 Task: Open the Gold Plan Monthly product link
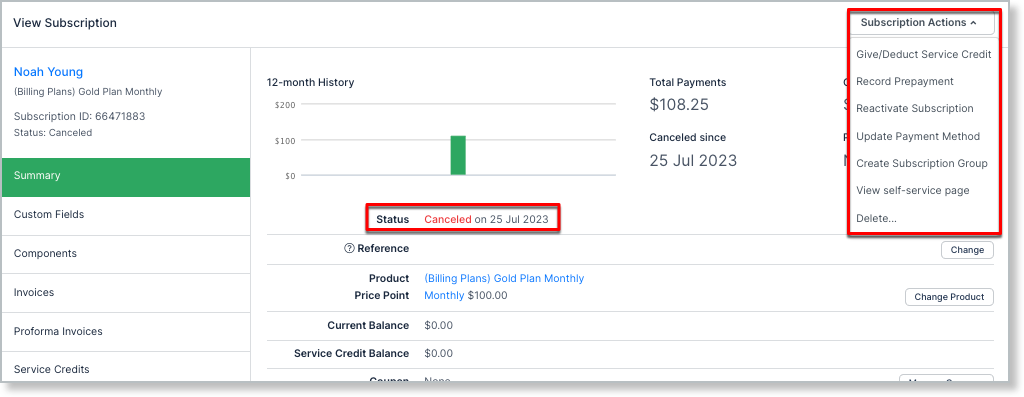point(504,278)
